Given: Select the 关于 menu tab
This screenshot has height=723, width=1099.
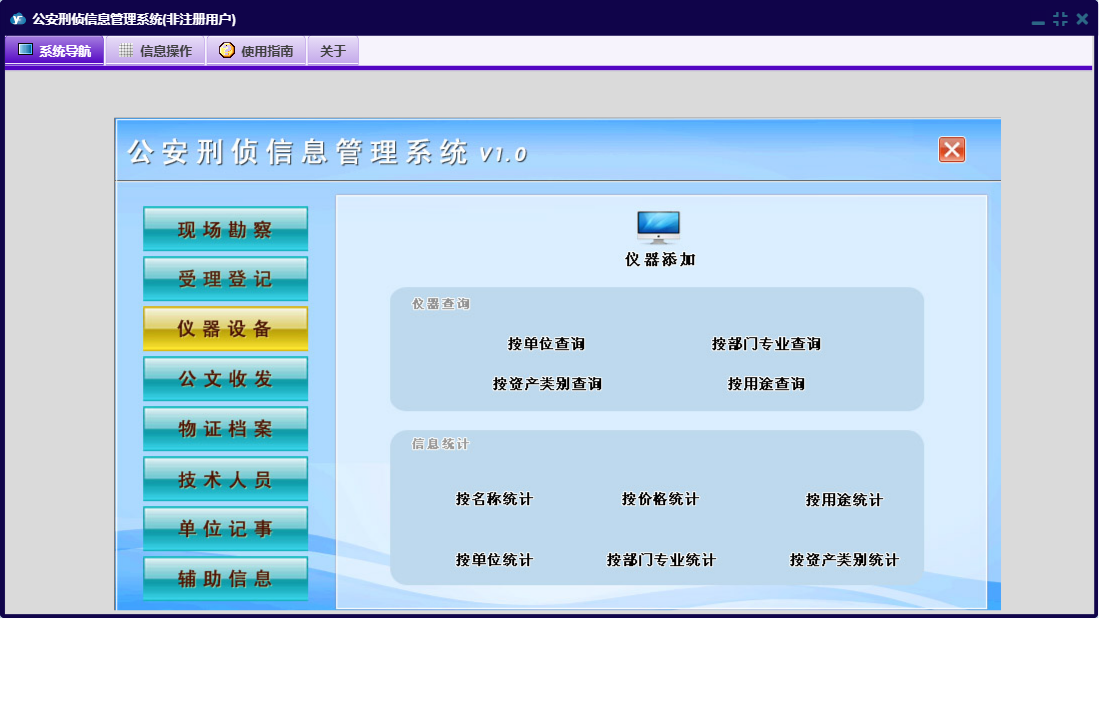Looking at the screenshot, I should [333, 51].
